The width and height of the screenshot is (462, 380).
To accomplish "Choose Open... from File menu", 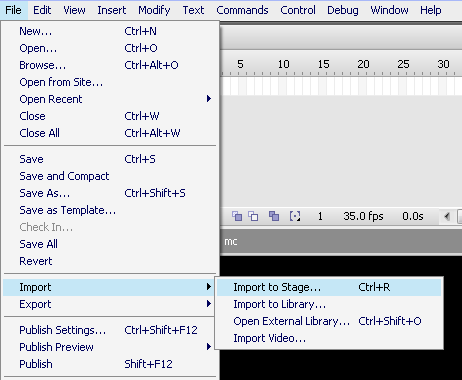I will point(110,48).
